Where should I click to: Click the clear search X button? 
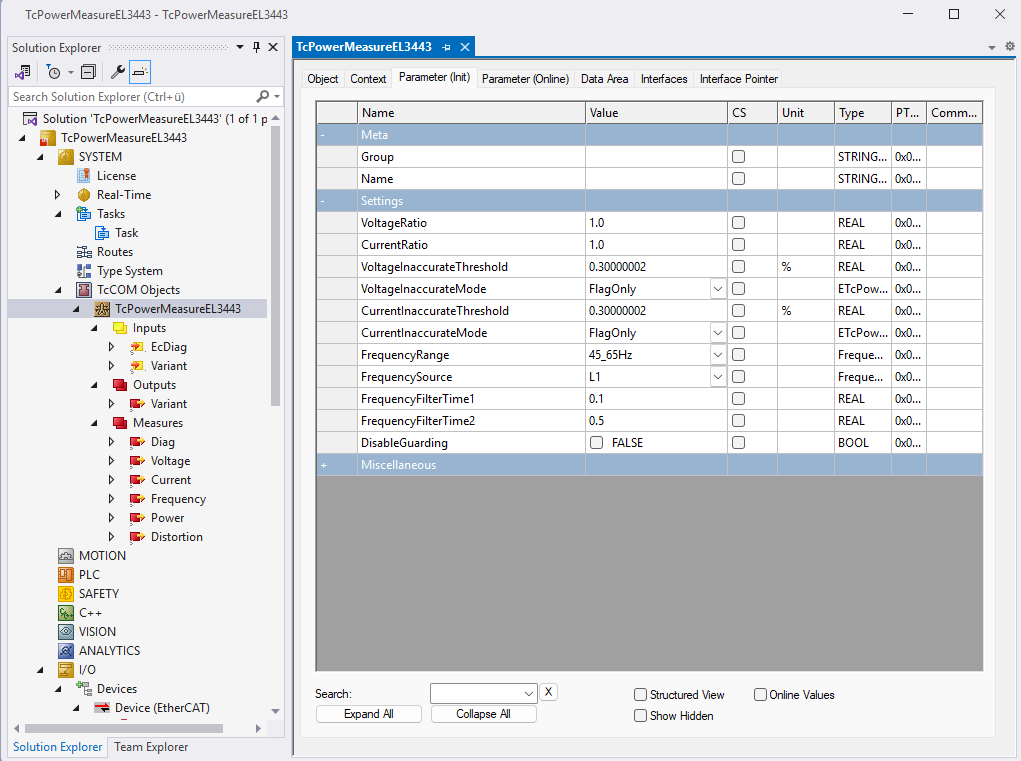(x=549, y=693)
